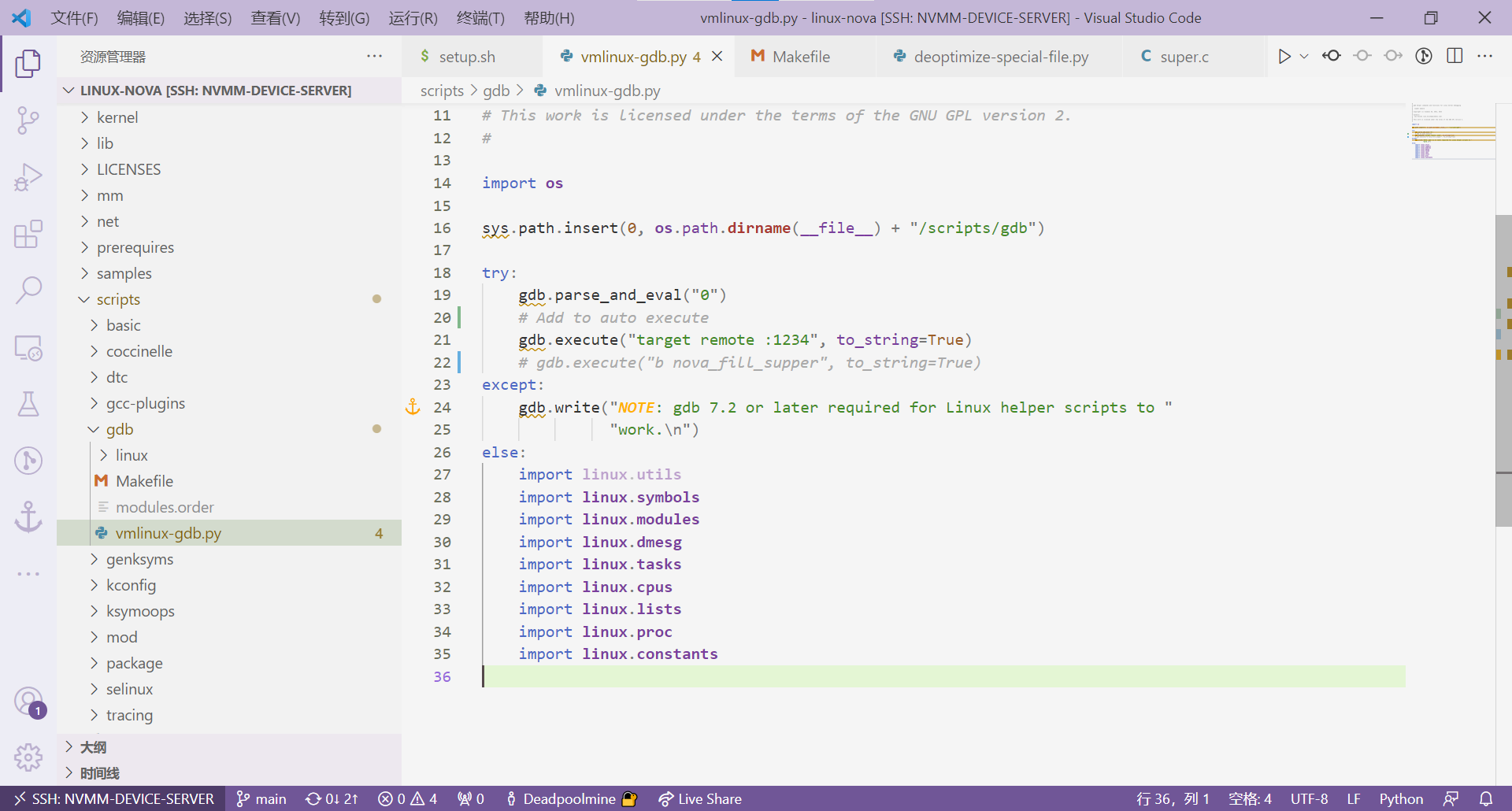Click the feedback icon in status bar
This screenshot has height=811, width=1512.
(1451, 798)
